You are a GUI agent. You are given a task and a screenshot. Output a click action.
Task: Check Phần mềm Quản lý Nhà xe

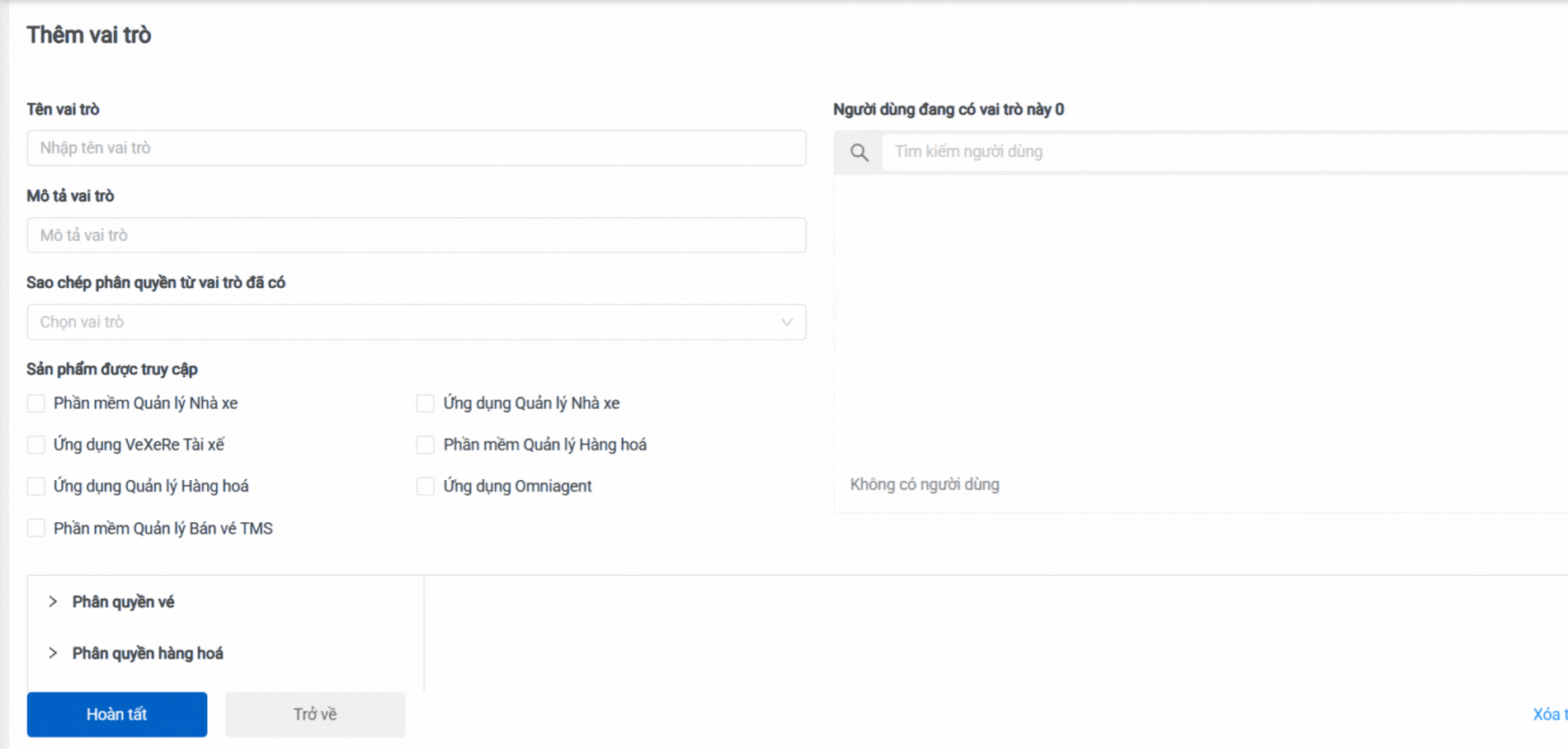[x=36, y=403]
